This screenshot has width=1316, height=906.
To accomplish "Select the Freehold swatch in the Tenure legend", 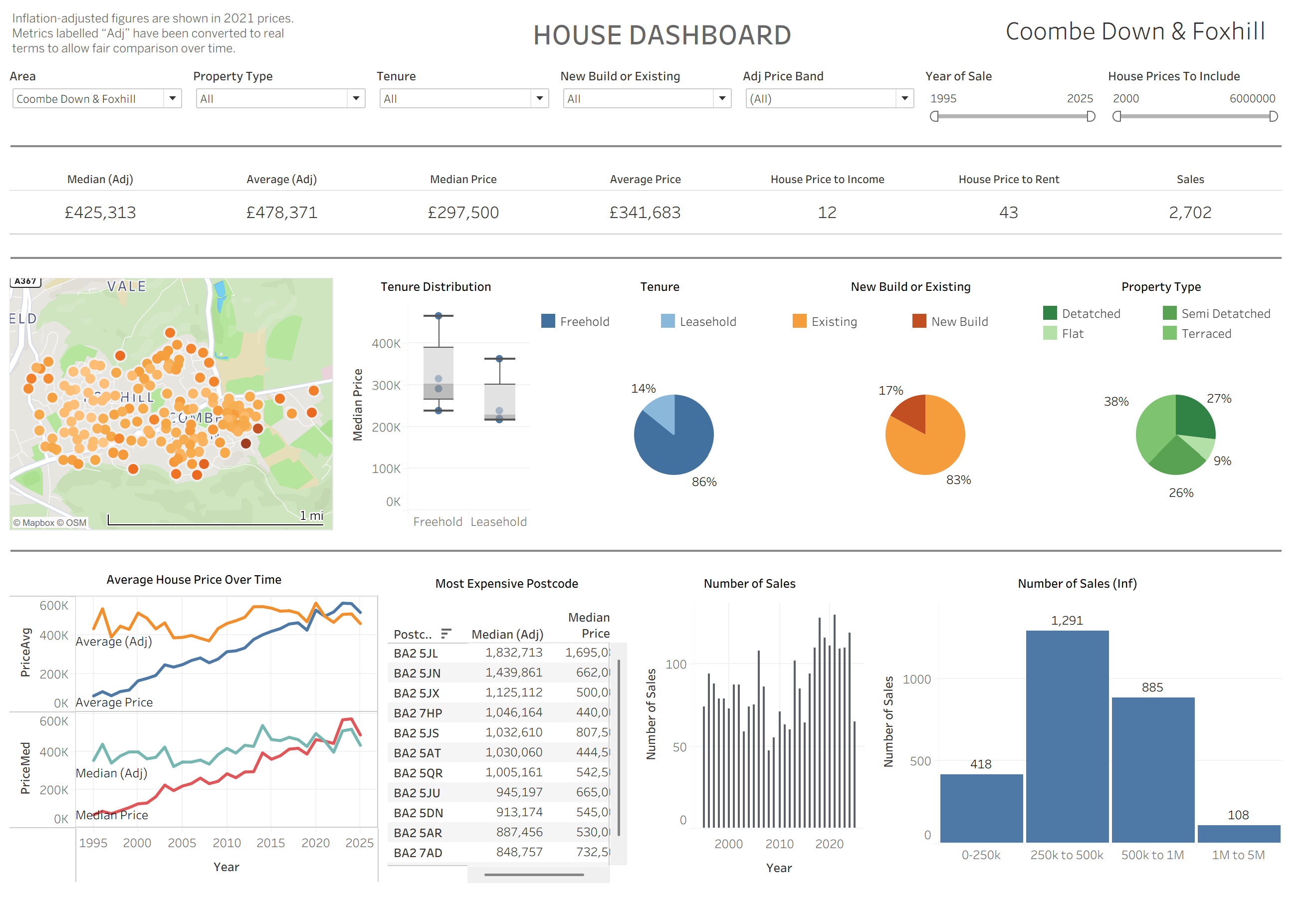I will tap(548, 321).
